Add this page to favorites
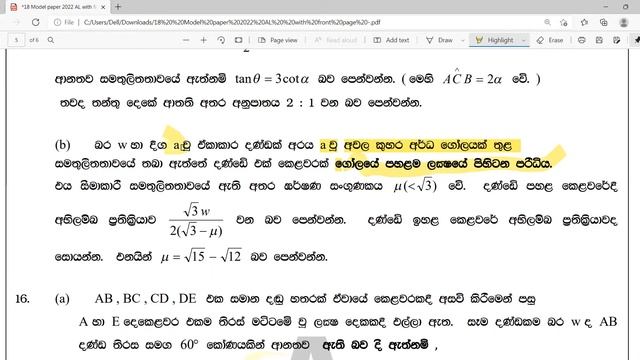The width and height of the screenshot is (640, 360). click(x=564, y=22)
